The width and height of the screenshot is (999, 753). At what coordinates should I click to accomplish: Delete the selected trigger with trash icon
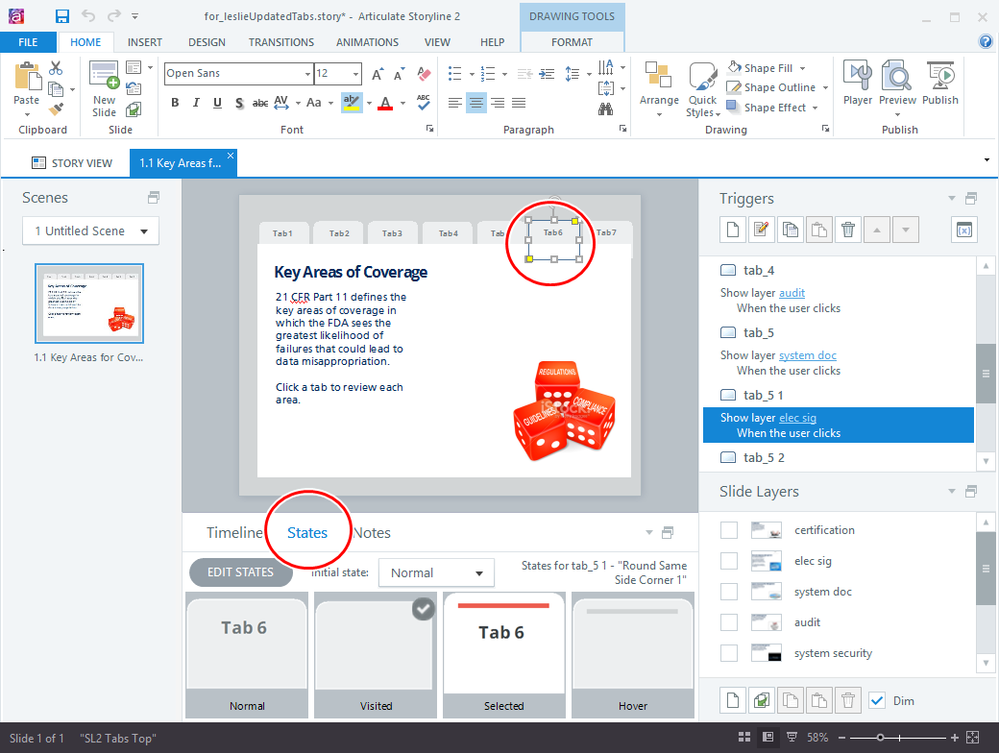coord(848,229)
